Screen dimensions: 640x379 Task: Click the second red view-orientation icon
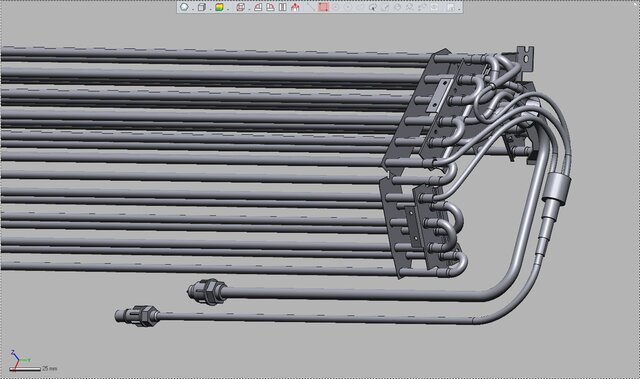(270, 7)
